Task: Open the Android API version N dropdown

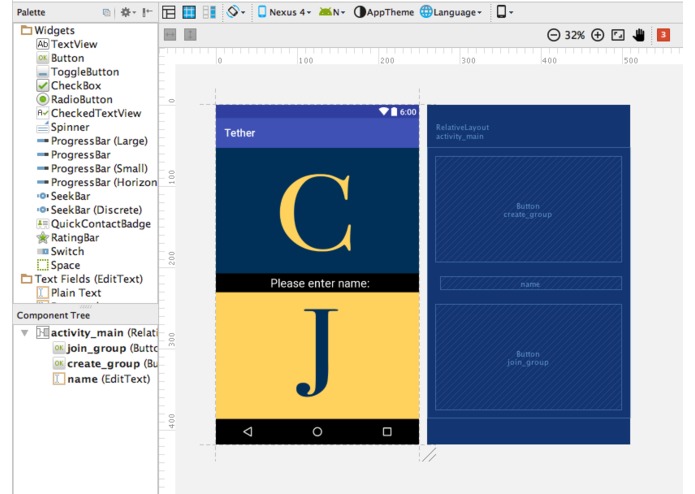Action: 332,12
